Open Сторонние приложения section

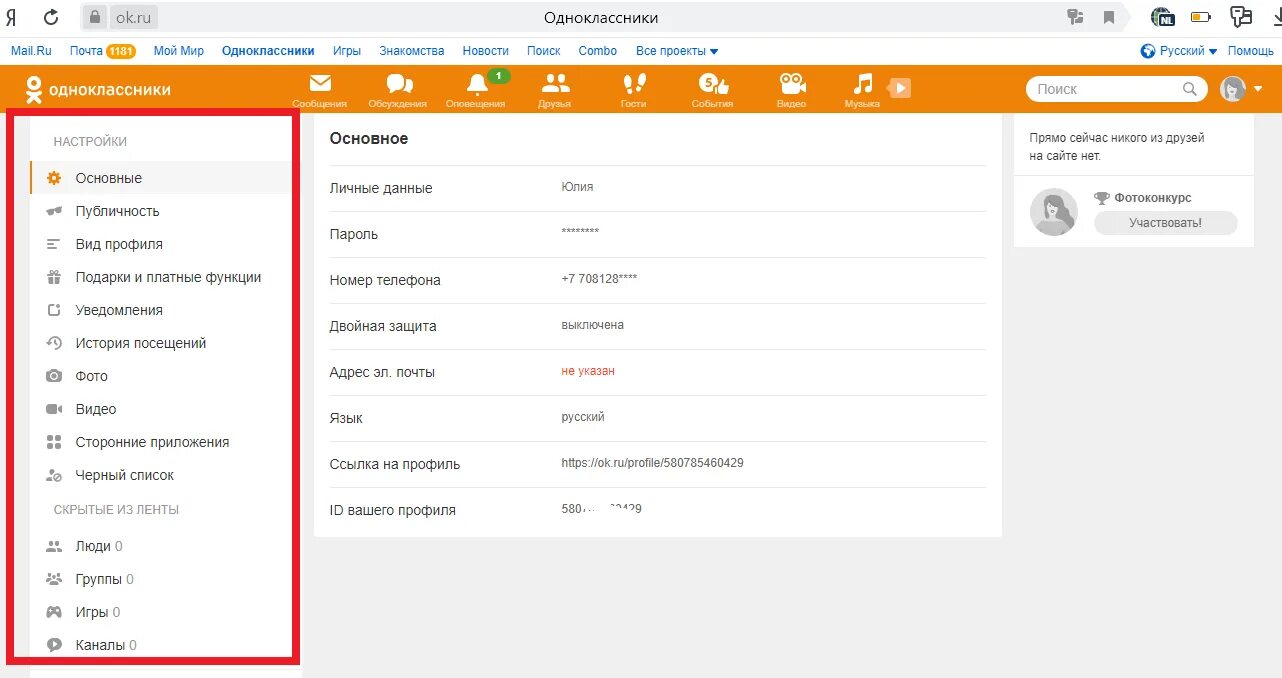[160, 442]
